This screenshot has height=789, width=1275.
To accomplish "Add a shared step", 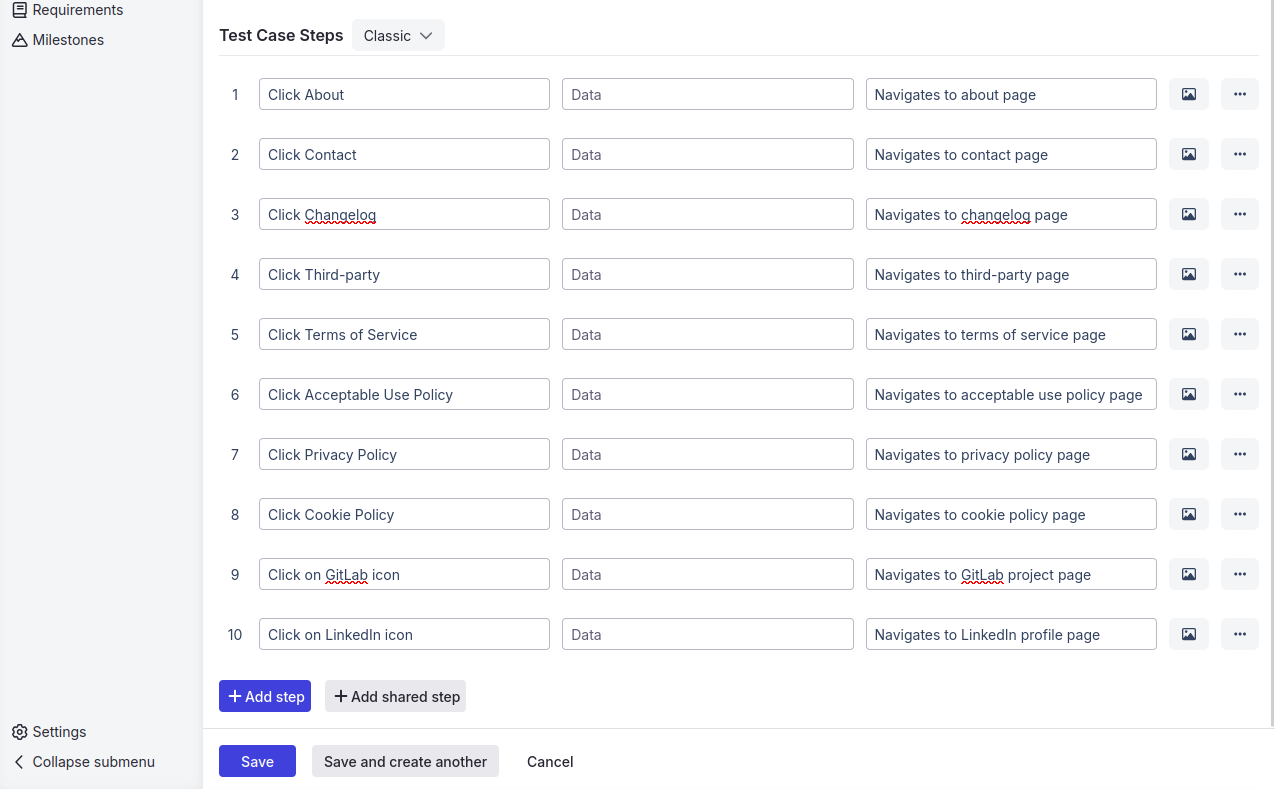I will click(x=395, y=696).
